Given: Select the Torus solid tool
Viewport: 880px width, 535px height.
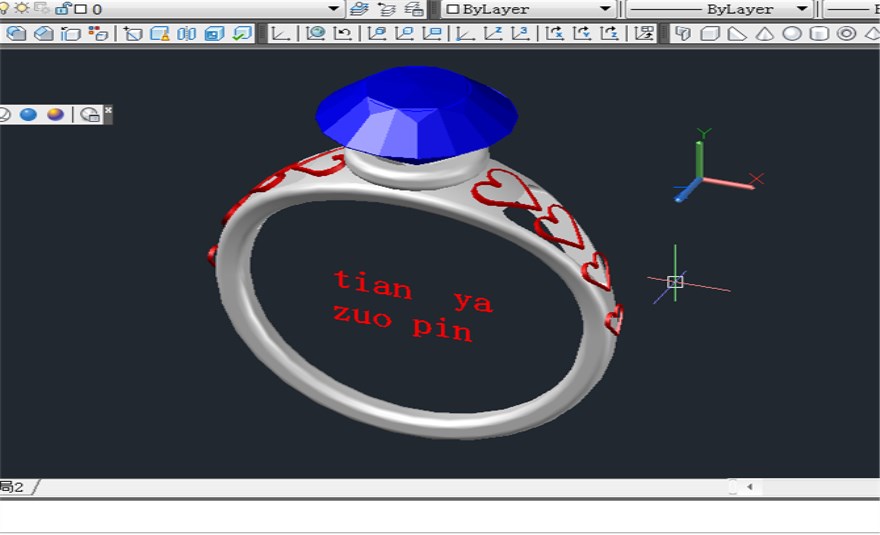Looking at the screenshot, I should (846, 33).
